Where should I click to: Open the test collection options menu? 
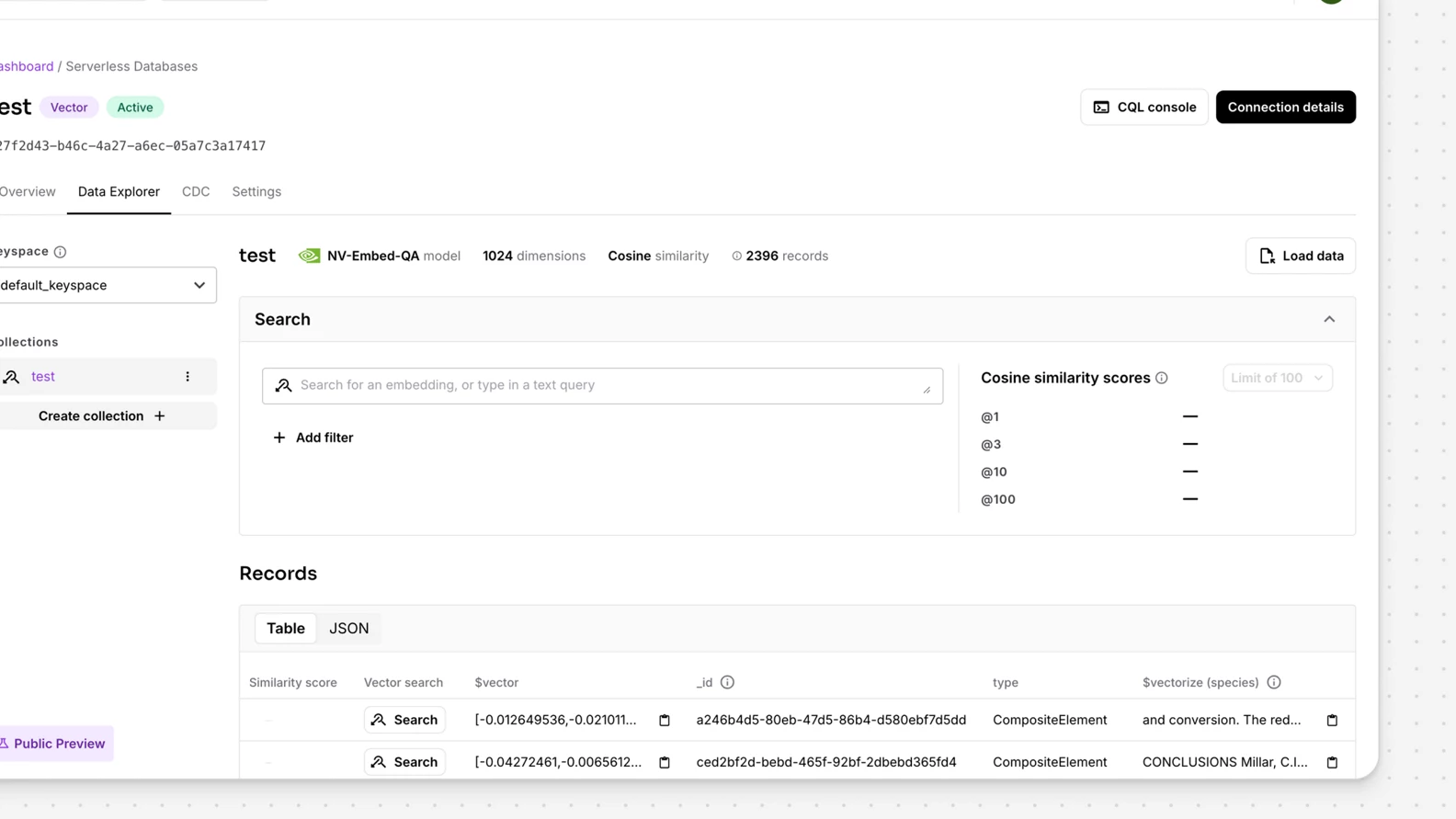[188, 377]
